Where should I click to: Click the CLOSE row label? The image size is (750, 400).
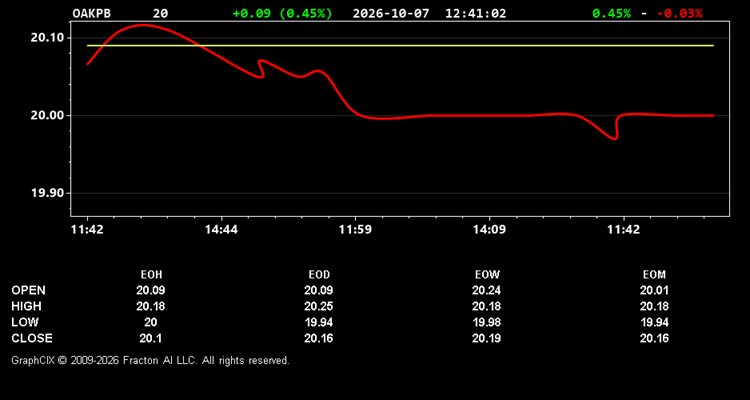pos(32,338)
